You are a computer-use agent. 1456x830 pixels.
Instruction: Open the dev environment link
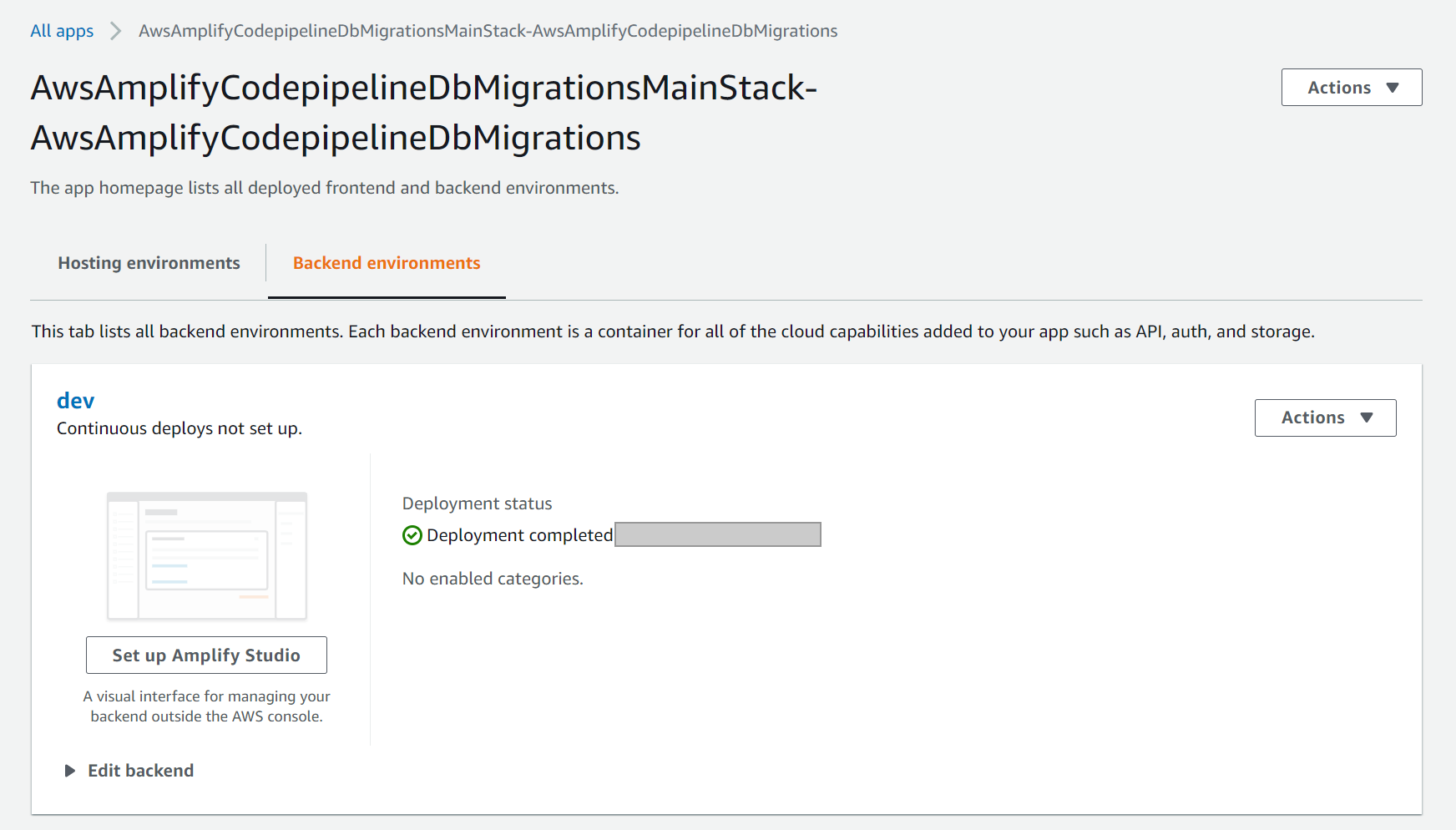tap(75, 401)
